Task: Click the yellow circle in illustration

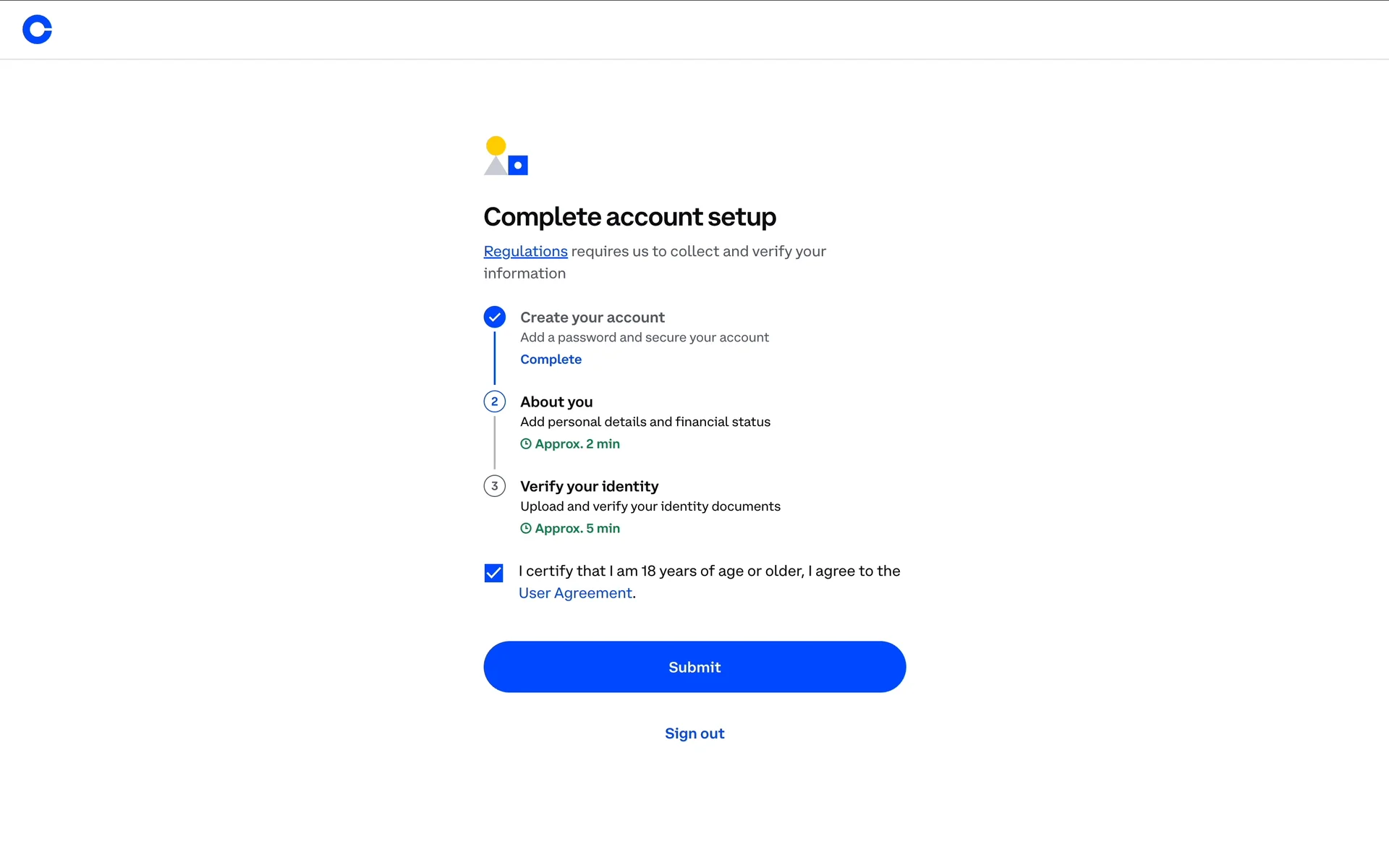Action: [496, 145]
